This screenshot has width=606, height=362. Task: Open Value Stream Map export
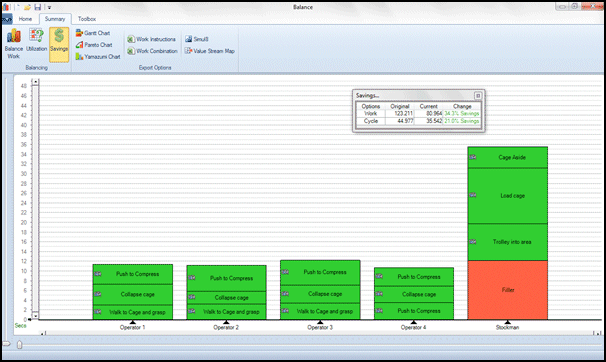pos(209,51)
